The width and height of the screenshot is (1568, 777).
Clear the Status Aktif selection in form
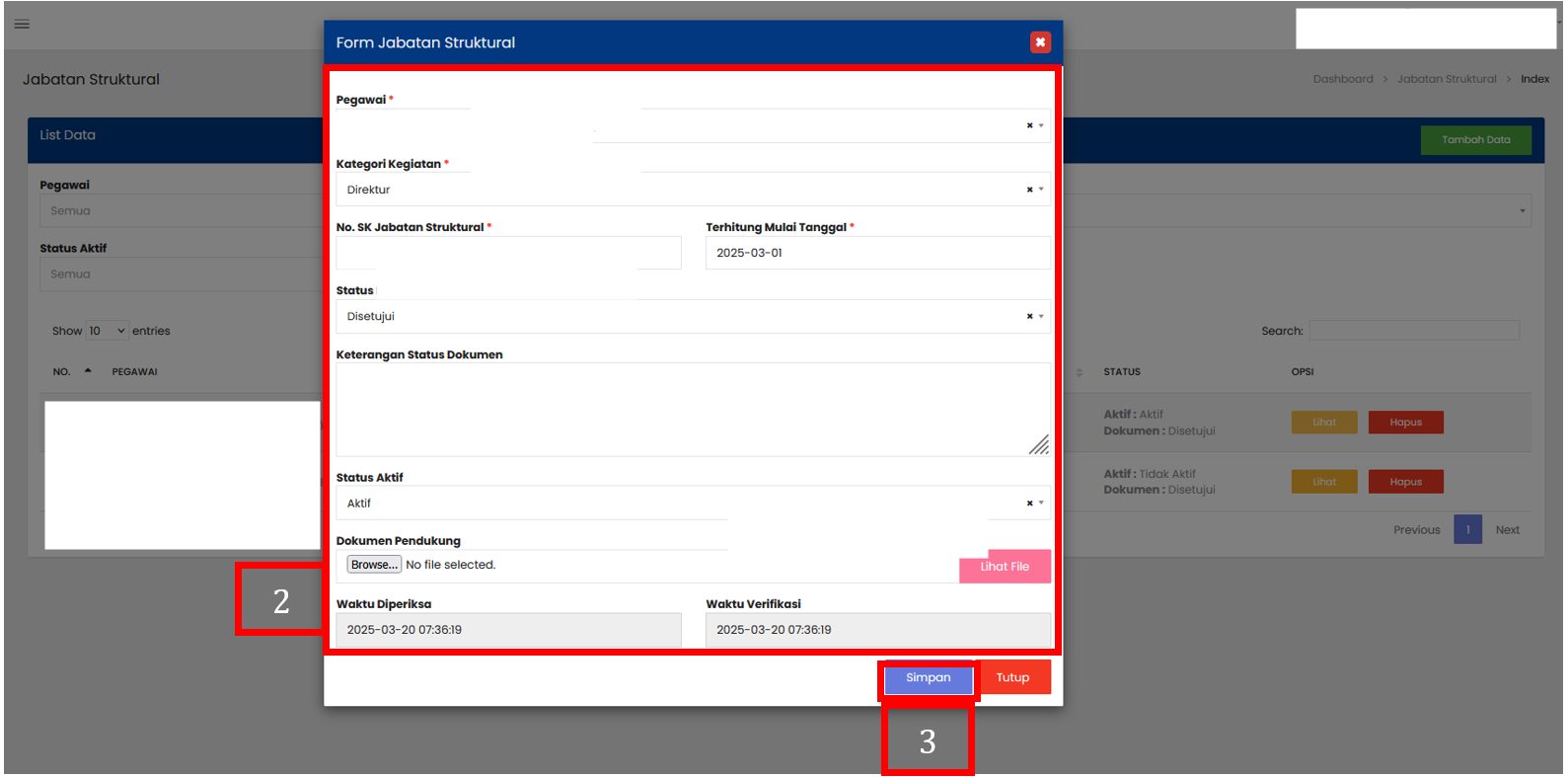(1029, 504)
